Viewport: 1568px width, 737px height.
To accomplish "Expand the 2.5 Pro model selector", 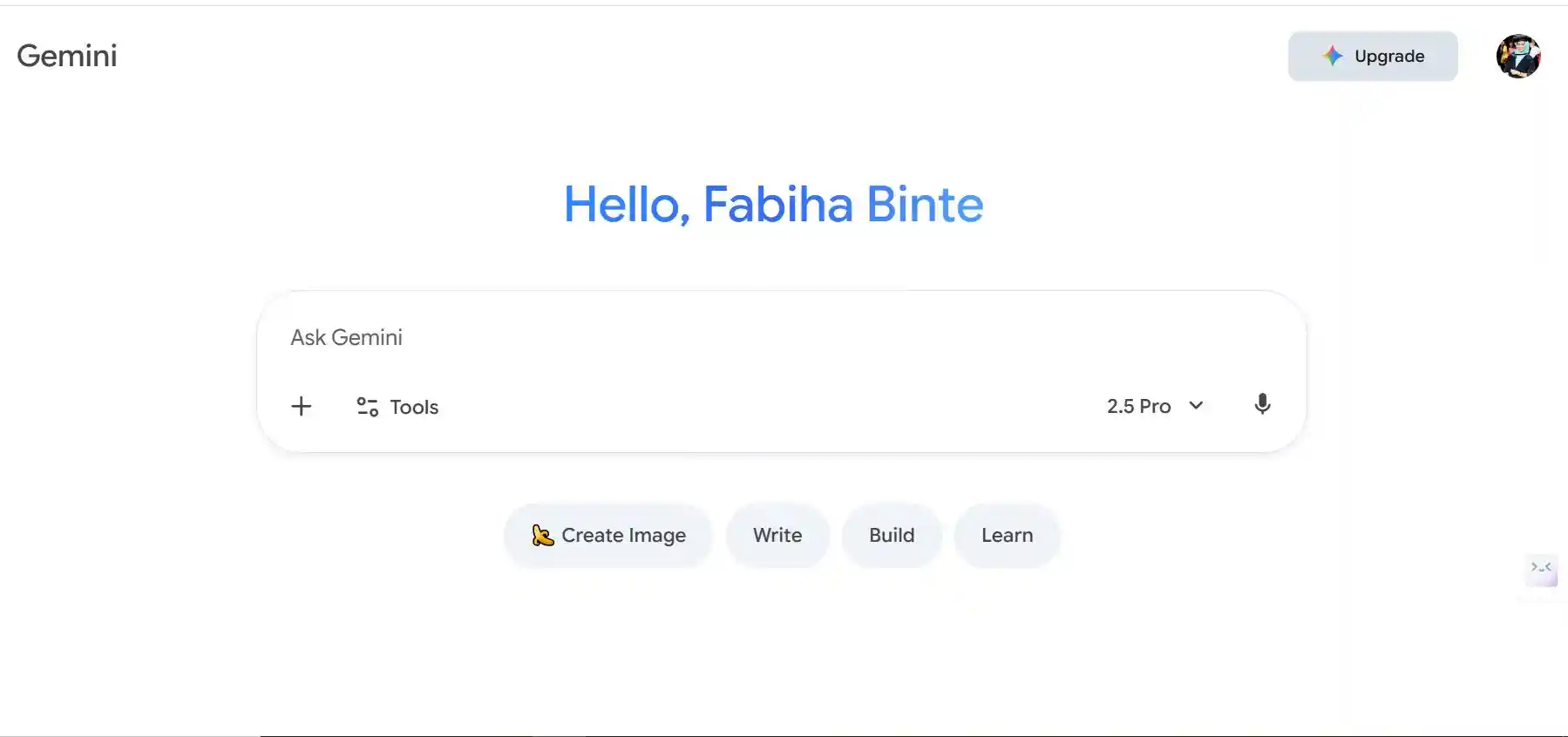I will pyautogui.click(x=1139, y=406).
